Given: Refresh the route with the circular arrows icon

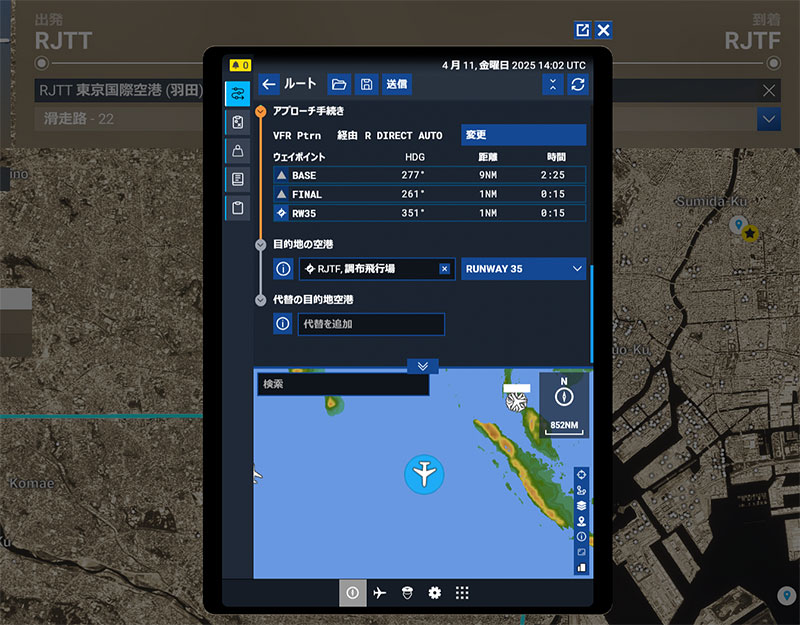Looking at the screenshot, I should pos(578,84).
